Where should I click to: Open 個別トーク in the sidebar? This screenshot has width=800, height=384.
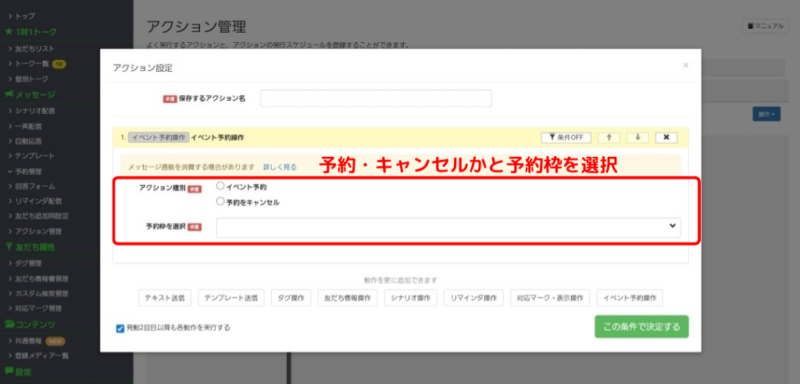point(32,79)
